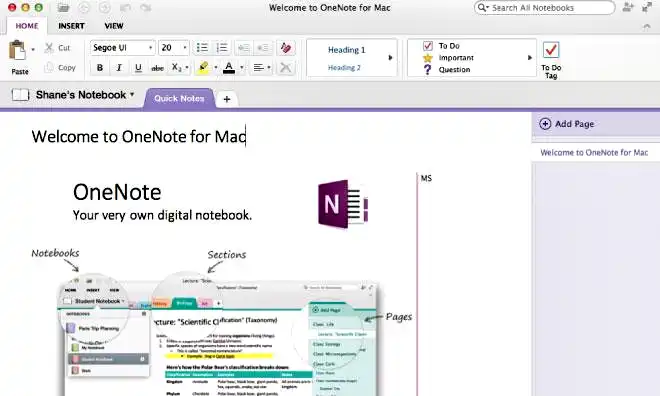The image size is (660, 396).
Task: Cut the selected content
Action: [58, 48]
